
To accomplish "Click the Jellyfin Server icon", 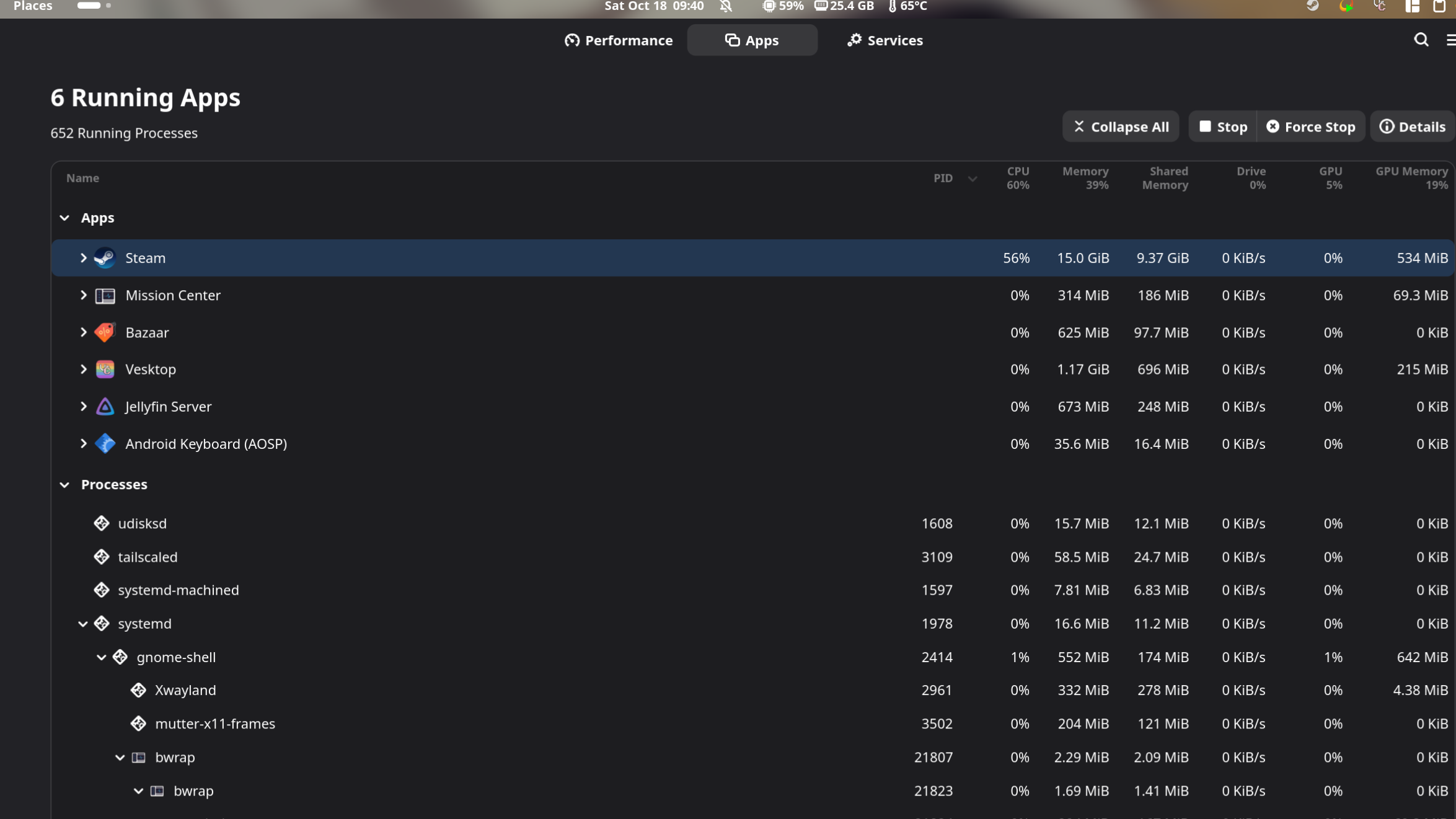I will [105, 407].
